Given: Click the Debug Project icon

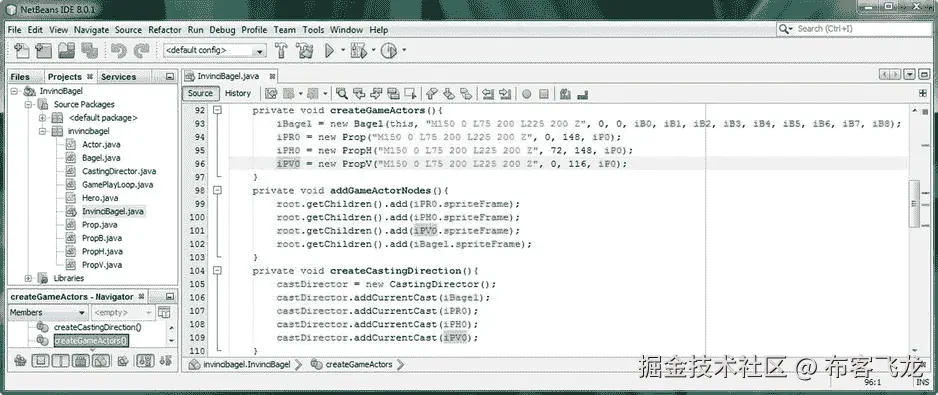Looking at the screenshot, I should 359,51.
